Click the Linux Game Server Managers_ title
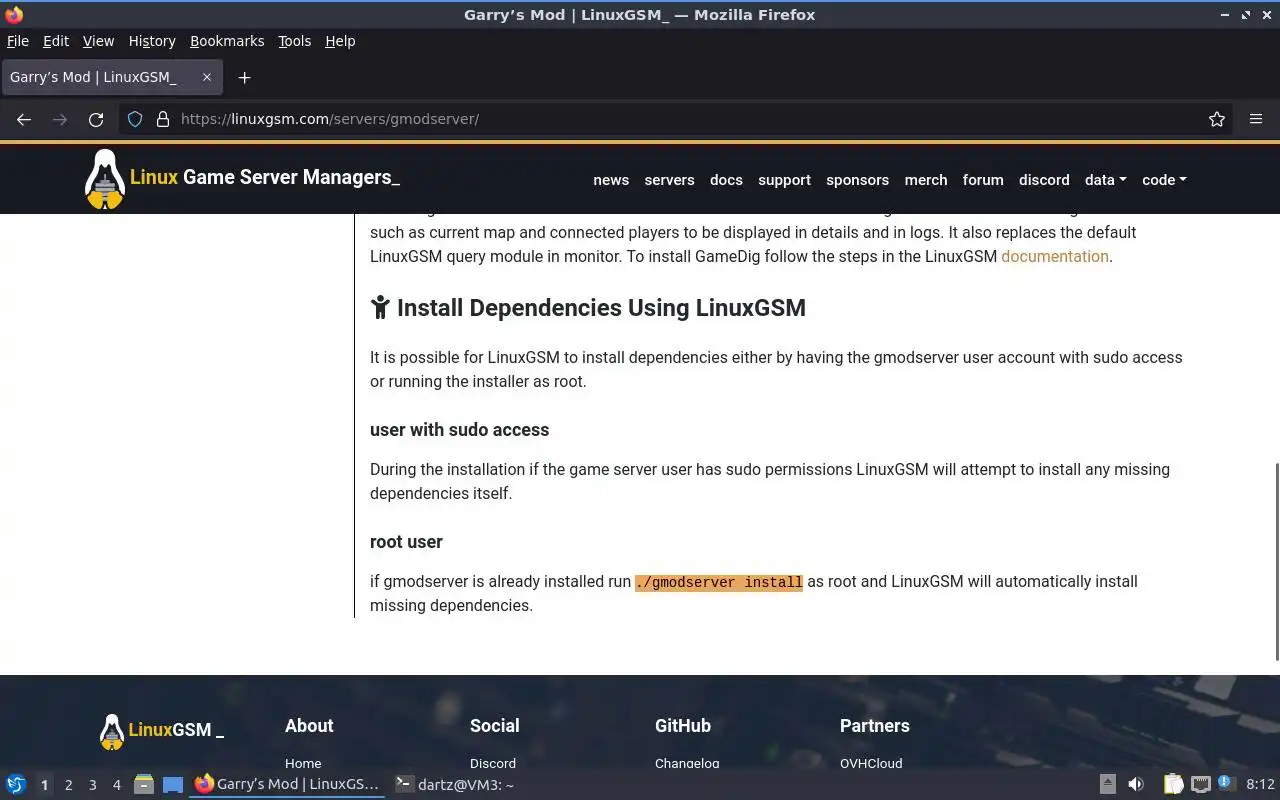Viewport: 1280px width, 800px height. pos(265,177)
